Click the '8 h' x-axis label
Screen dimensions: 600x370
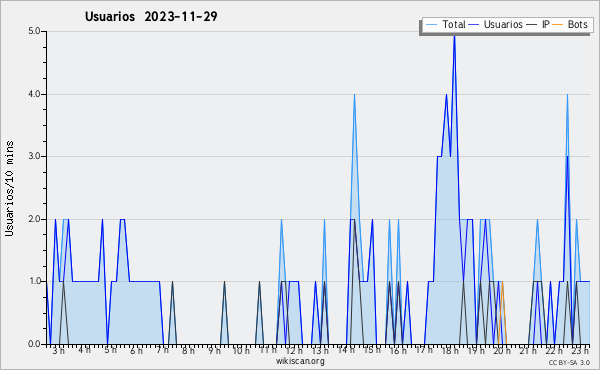[188, 350]
